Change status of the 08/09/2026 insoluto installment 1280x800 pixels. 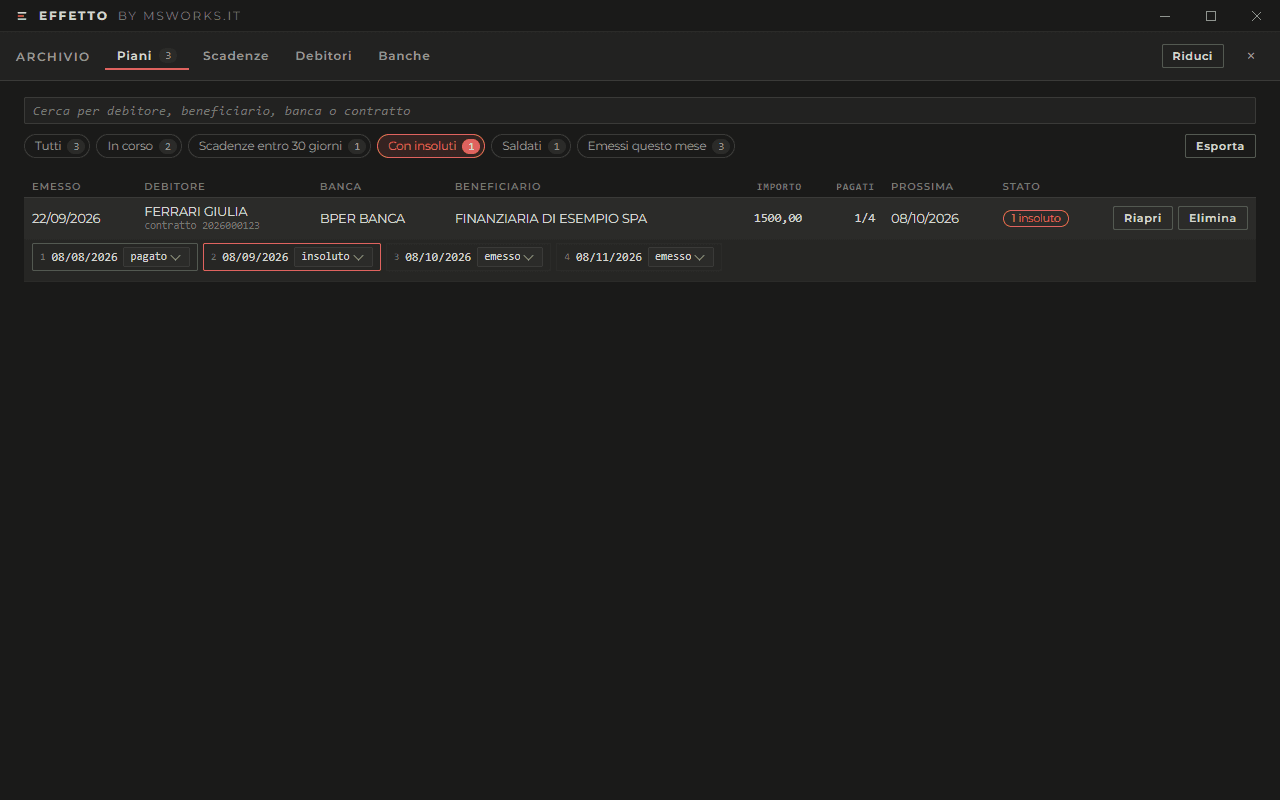[x=333, y=257]
